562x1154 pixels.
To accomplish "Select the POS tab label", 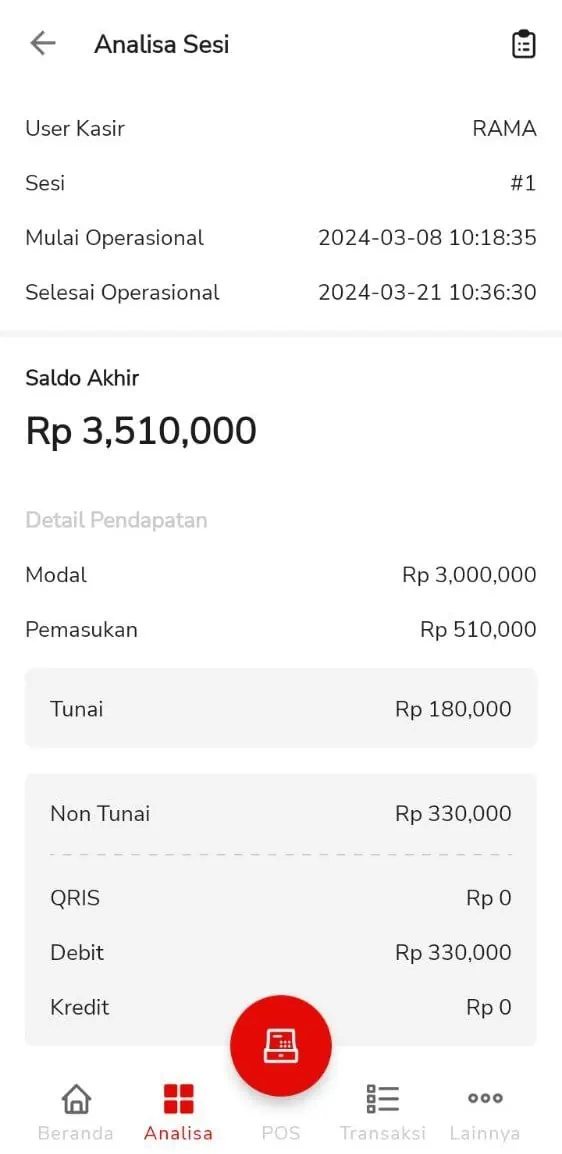I will tap(281, 1133).
